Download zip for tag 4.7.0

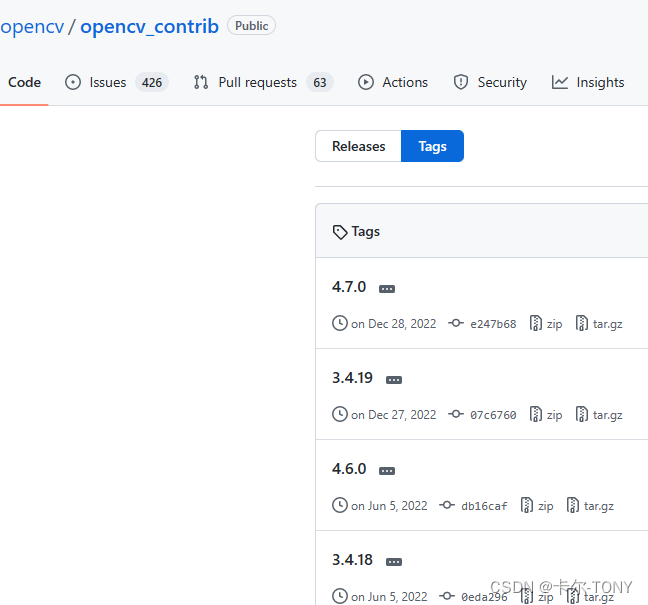tap(554, 324)
